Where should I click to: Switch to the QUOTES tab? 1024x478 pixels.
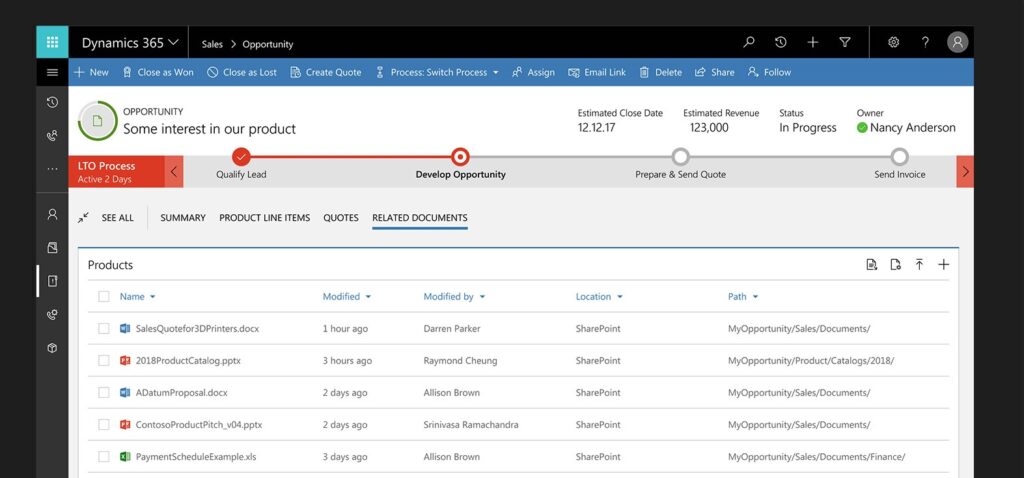[x=340, y=218]
